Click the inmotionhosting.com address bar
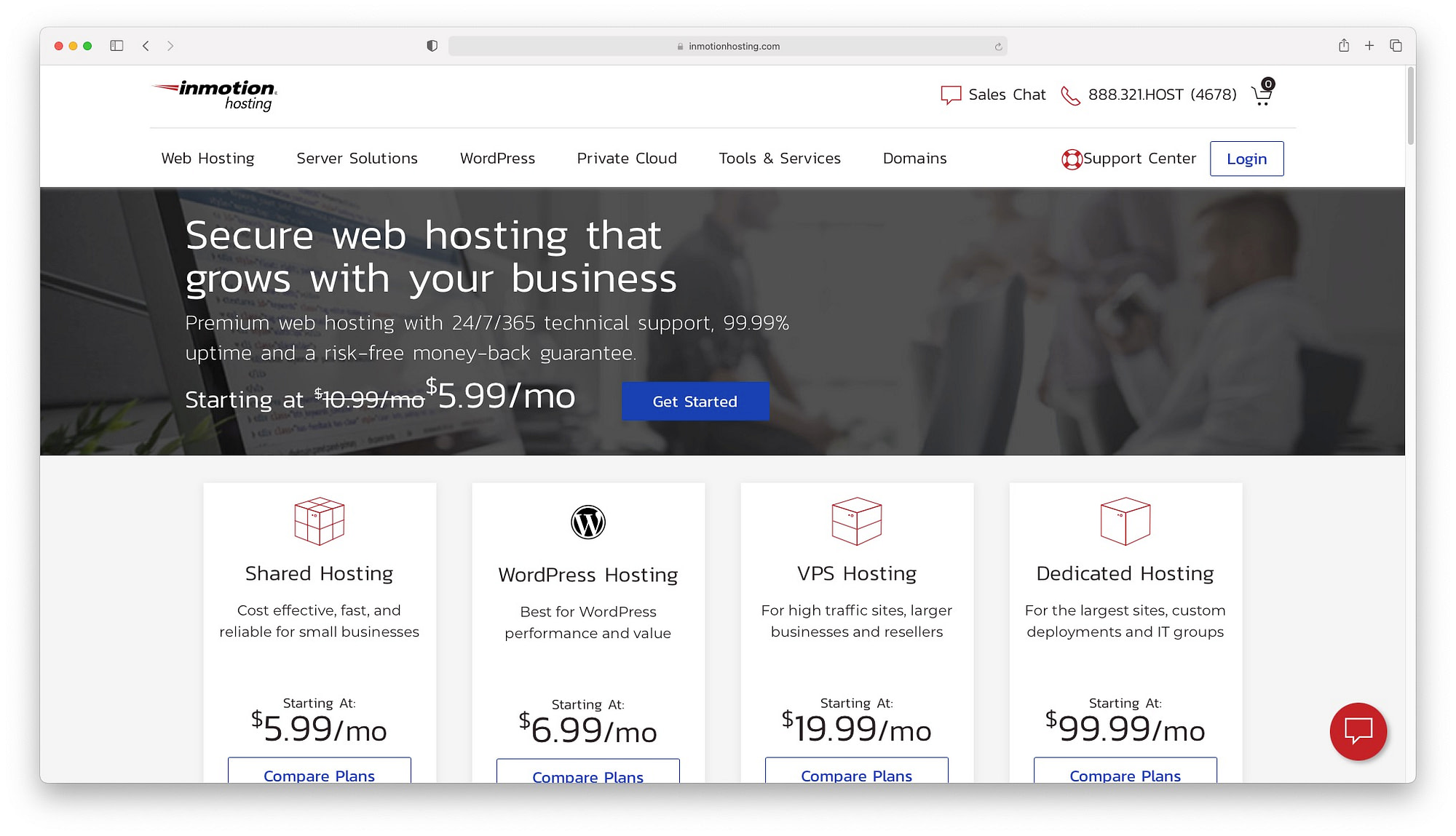Screen dimensions: 1456x836 coord(728,46)
